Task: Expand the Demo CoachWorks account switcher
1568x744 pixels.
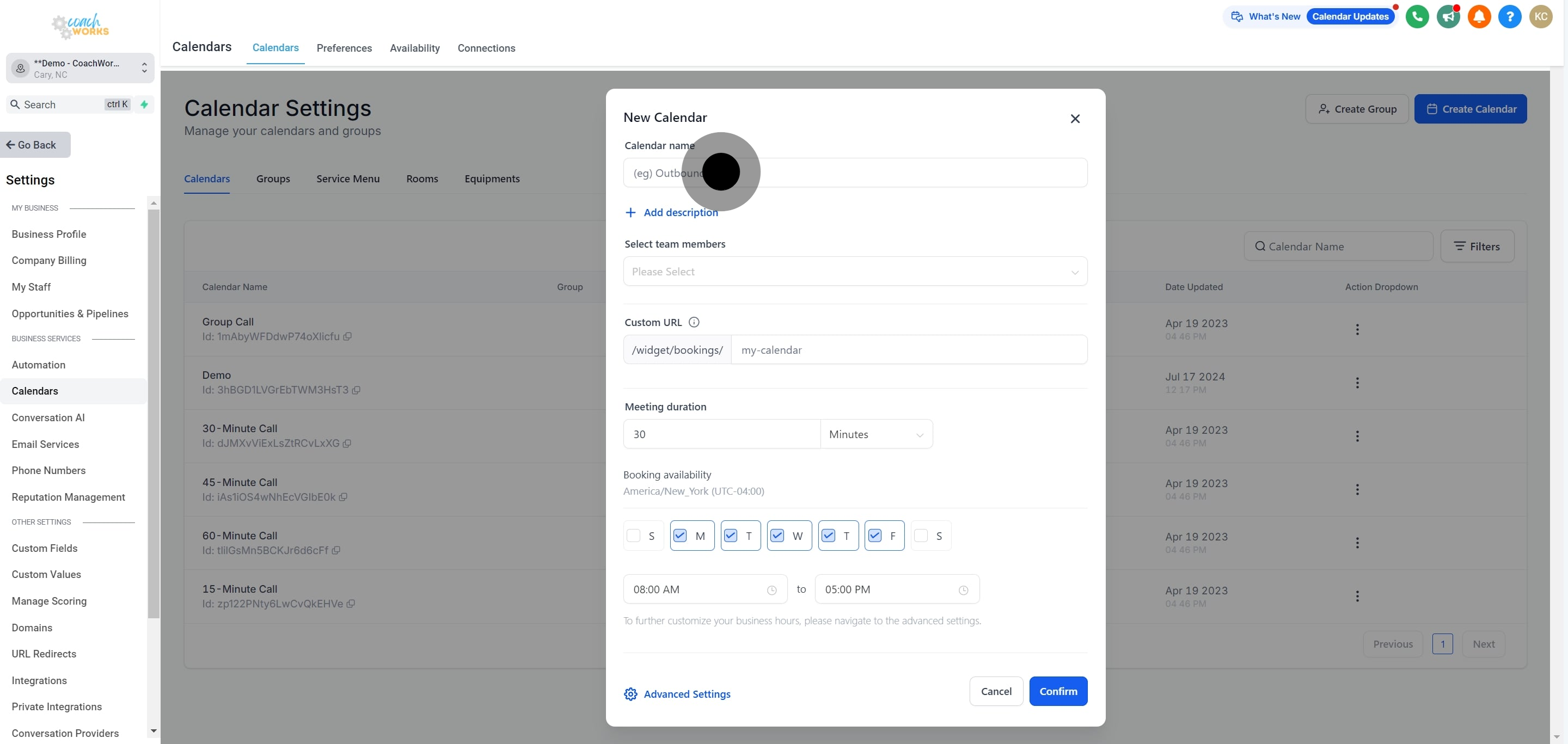Action: 79,68
